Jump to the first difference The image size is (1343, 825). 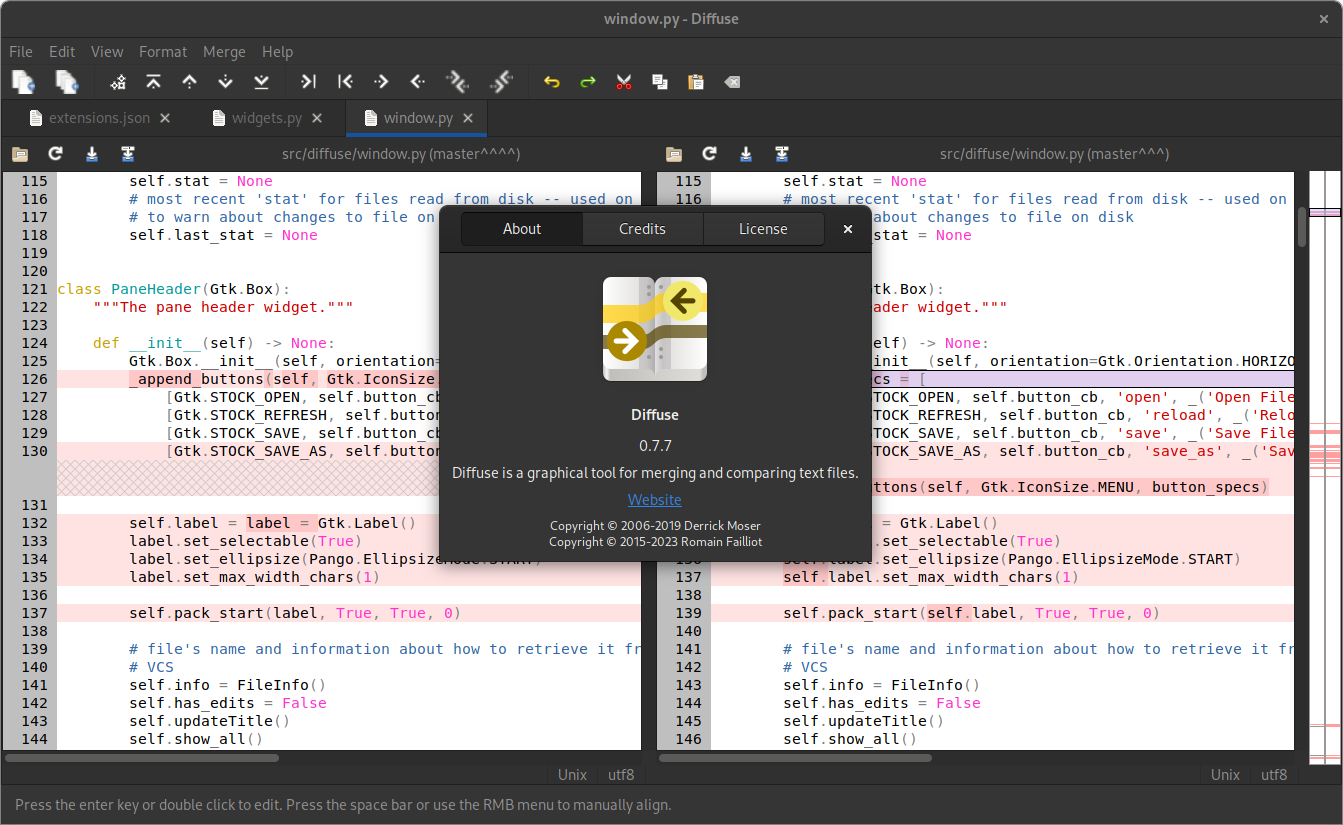tap(153, 82)
